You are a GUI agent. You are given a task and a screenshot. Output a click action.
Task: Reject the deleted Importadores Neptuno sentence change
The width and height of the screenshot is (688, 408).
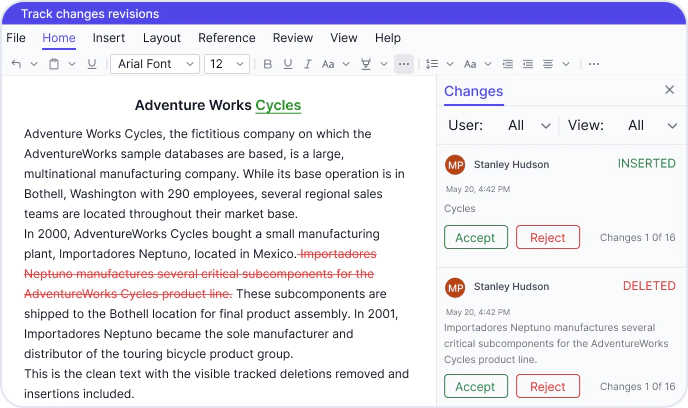[x=548, y=387]
